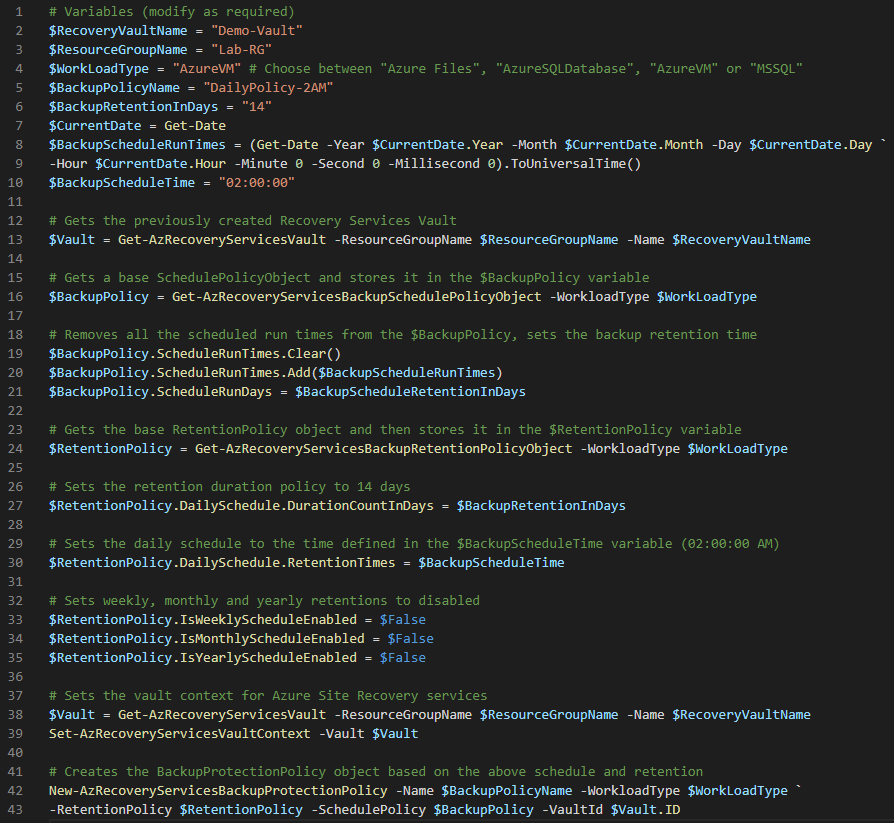The height and width of the screenshot is (823, 894).
Task: Click line number 22 in the gutter
Action: tap(15, 411)
